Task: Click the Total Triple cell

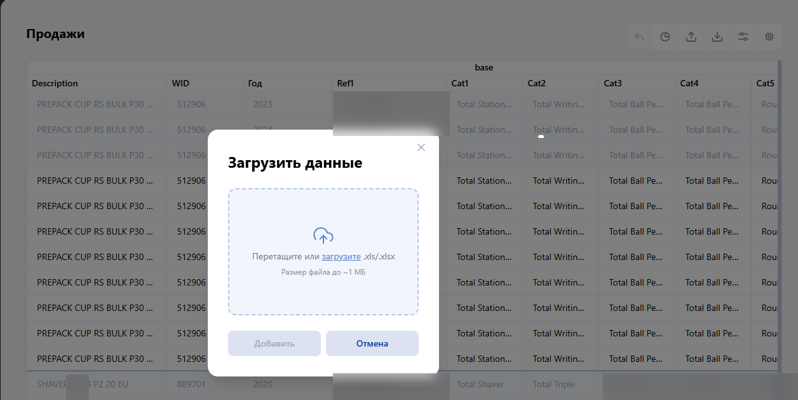Action: tap(561, 384)
